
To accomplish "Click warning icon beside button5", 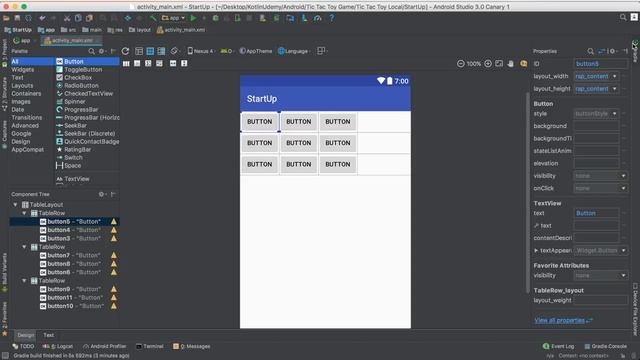I will (114, 222).
